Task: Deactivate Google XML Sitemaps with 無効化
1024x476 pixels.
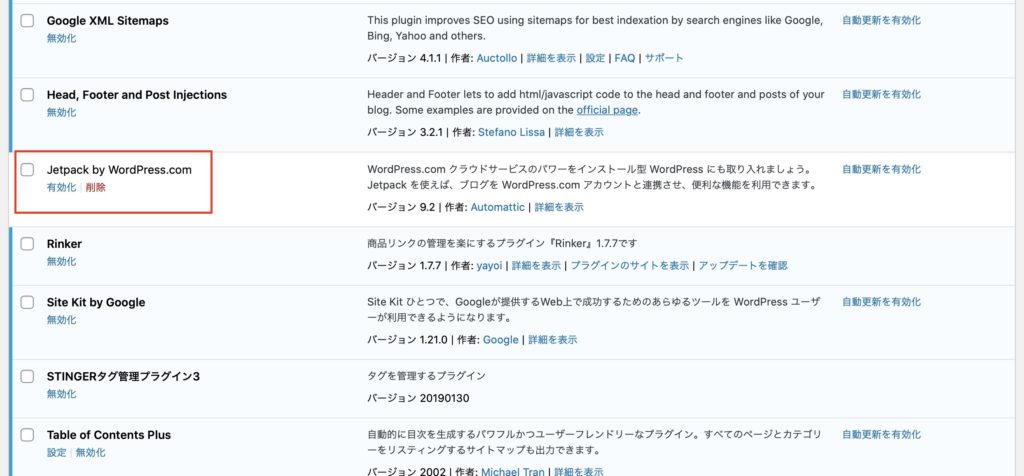Action: (61, 38)
